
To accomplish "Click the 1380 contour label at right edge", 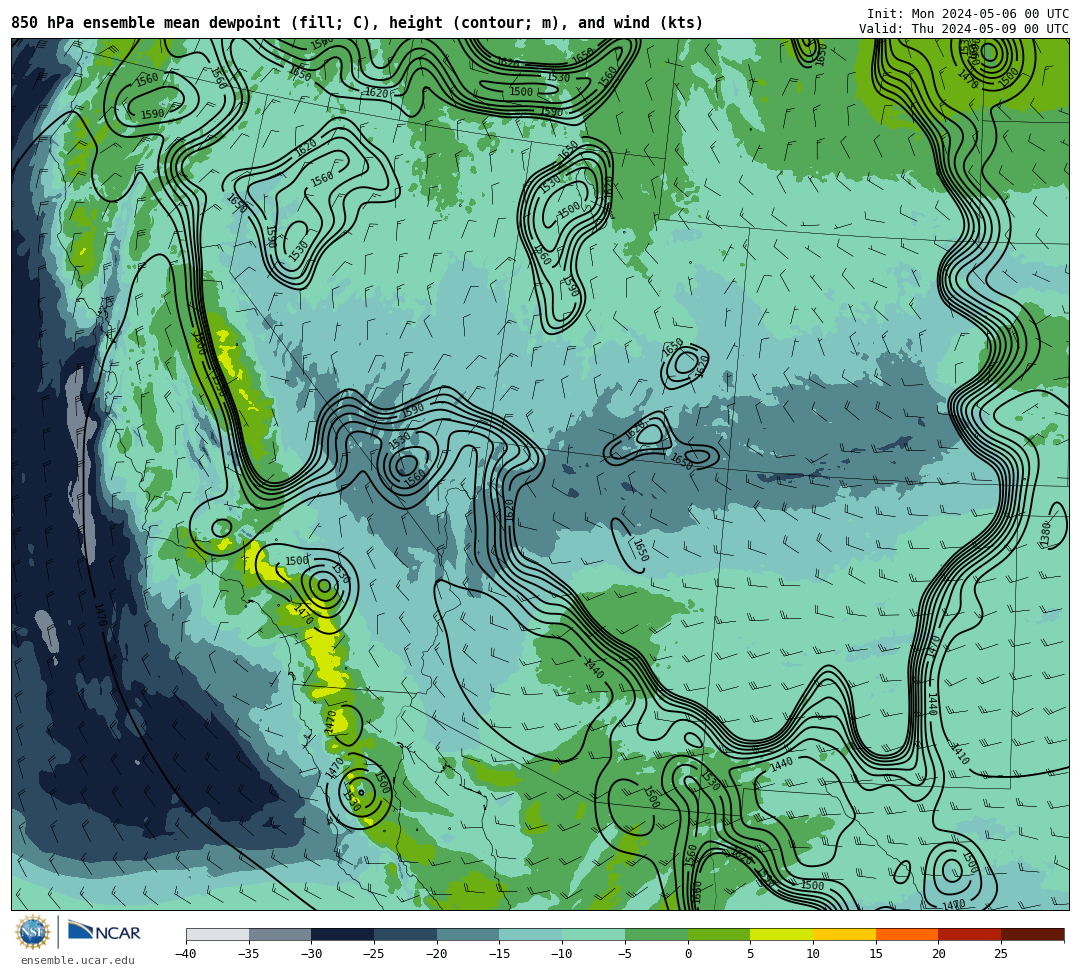I will (x=1046, y=534).
